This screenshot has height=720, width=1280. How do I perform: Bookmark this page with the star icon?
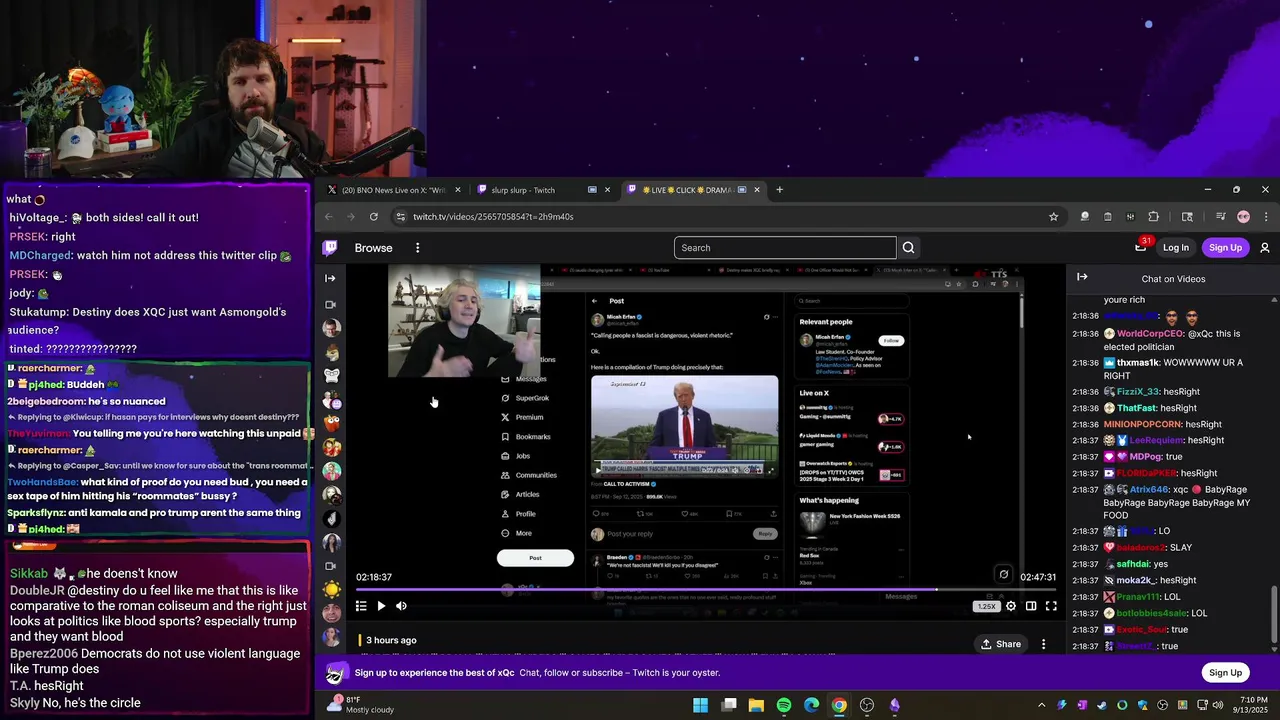(1053, 217)
